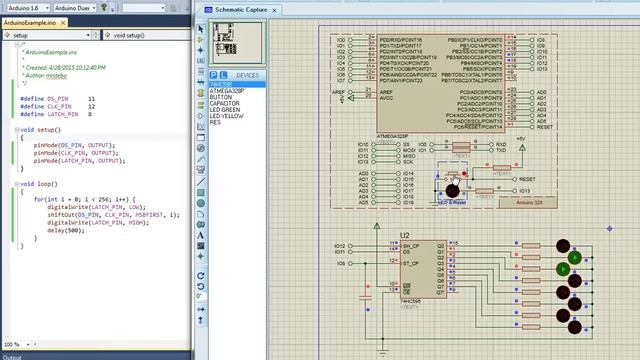Select the 2D text tool

coord(200,235)
